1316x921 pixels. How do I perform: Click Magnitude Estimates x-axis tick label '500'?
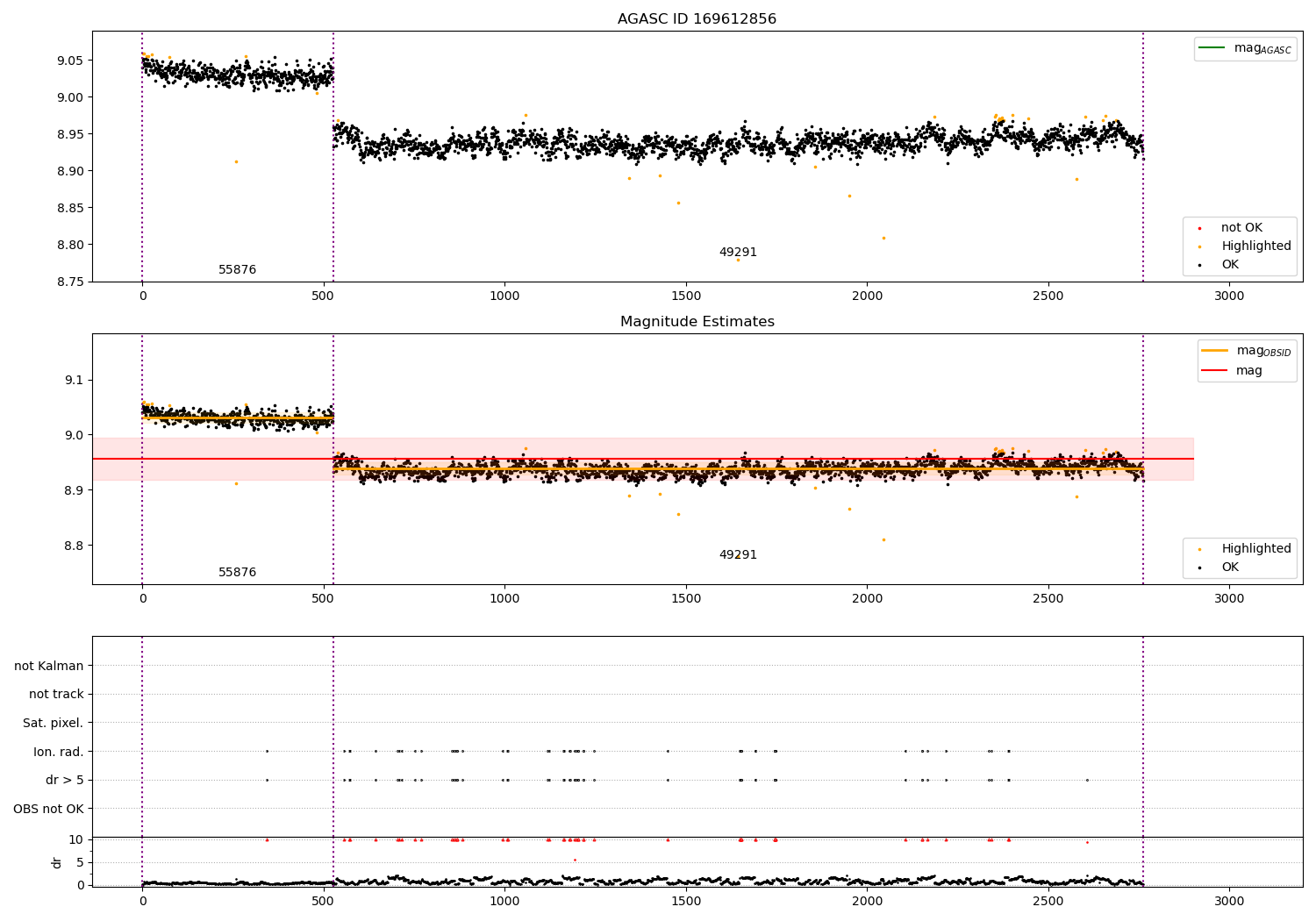(324, 599)
